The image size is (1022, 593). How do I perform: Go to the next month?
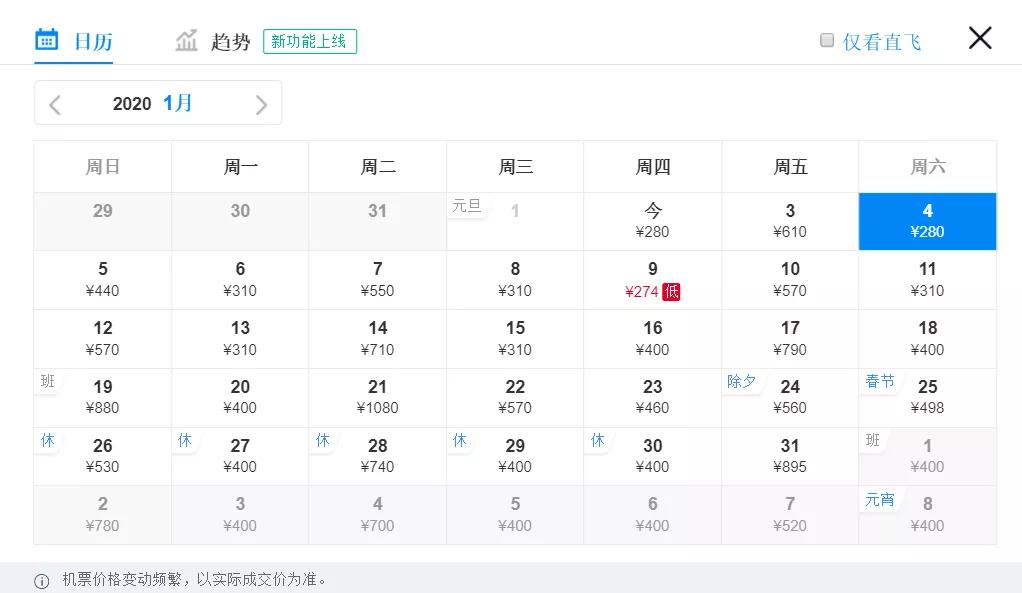coord(261,104)
